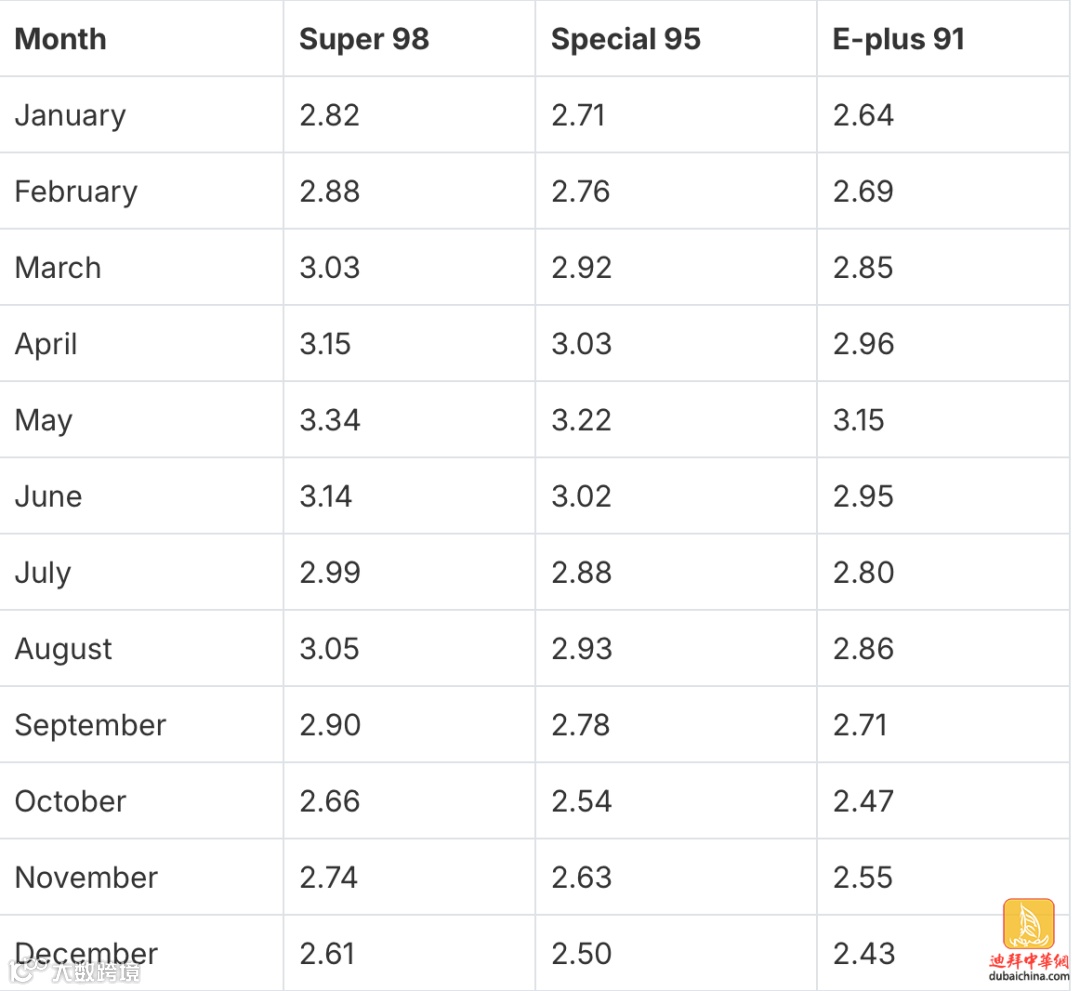The height and width of the screenshot is (991, 1080).
Task: Open the dubaichina.com link text
Action: point(1028,976)
